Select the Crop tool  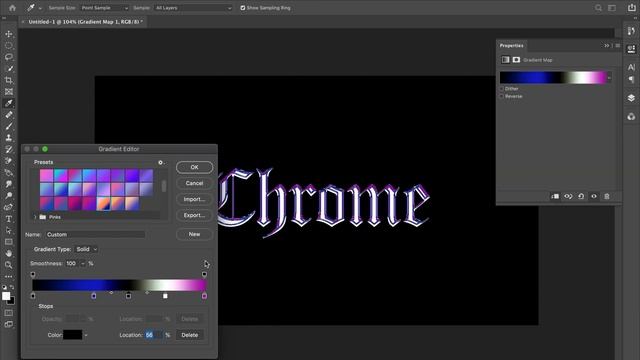click(9, 80)
